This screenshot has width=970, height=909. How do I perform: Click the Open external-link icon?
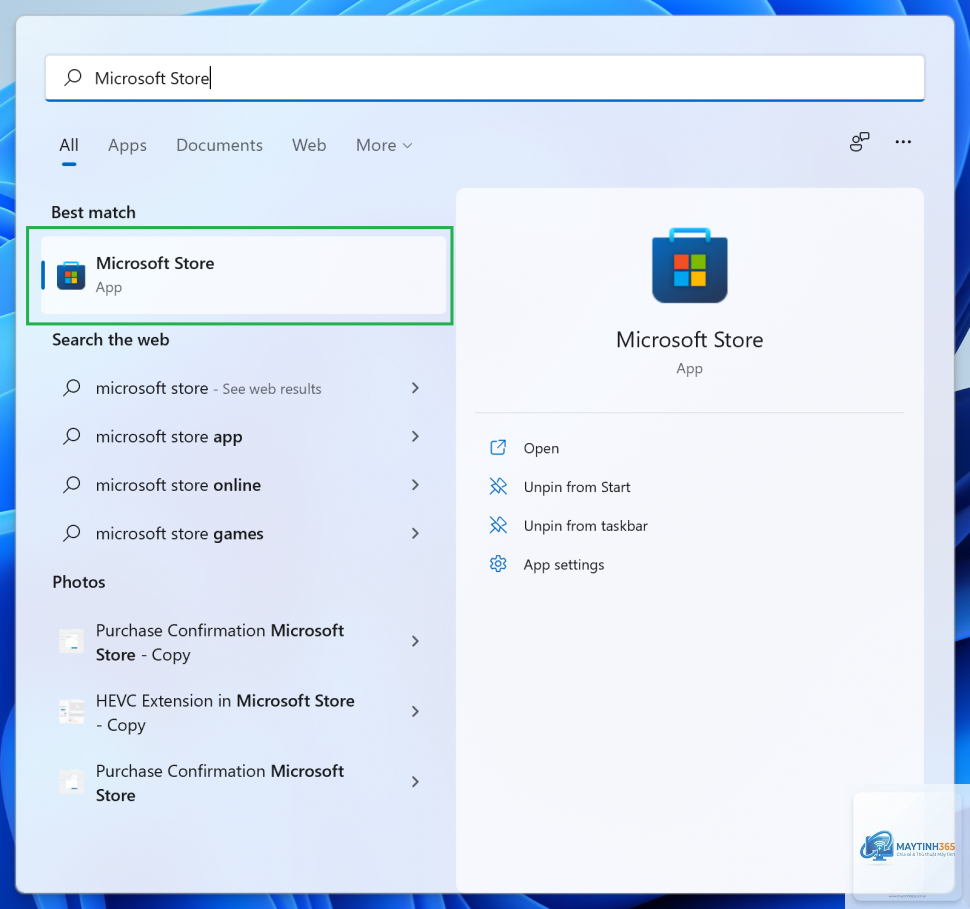pyautogui.click(x=498, y=447)
